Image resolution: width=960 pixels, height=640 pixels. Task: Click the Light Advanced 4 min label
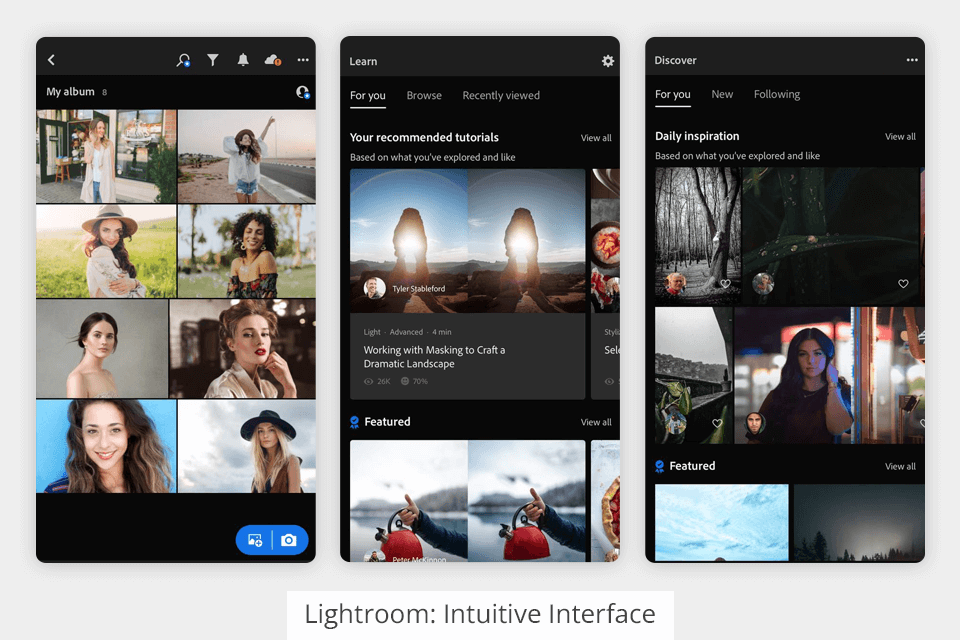coord(407,332)
